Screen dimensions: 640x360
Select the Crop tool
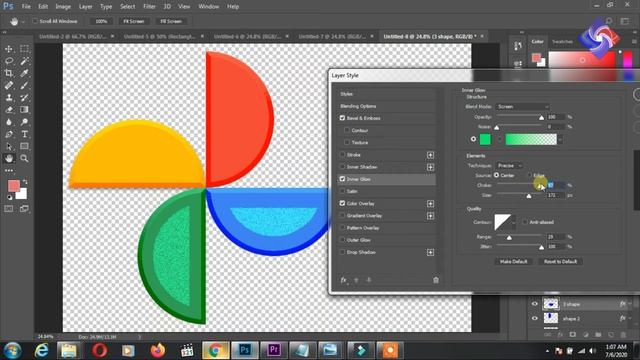pos(9,73)
